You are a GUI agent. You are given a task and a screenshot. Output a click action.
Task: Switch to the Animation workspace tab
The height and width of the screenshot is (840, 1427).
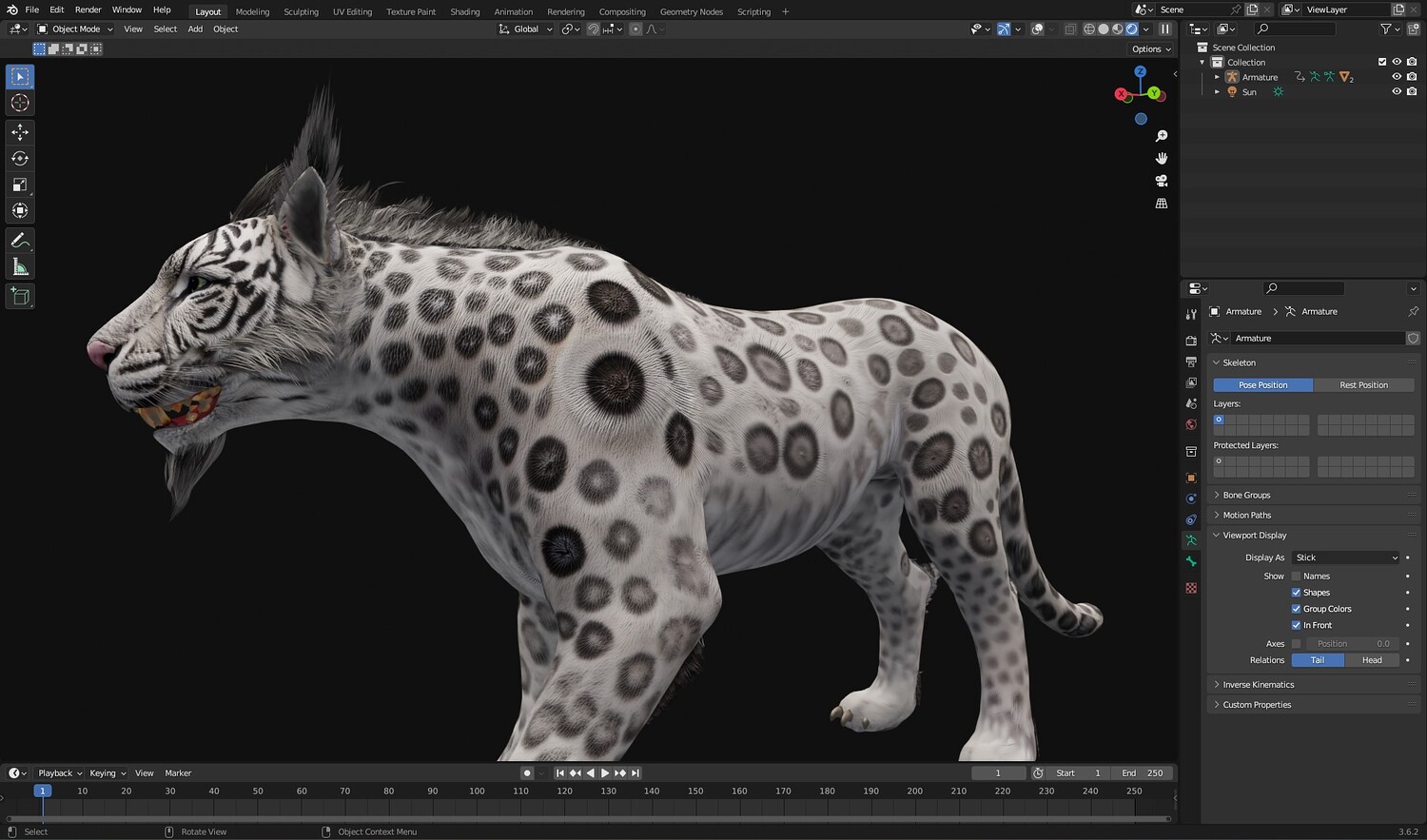(513, 11)
